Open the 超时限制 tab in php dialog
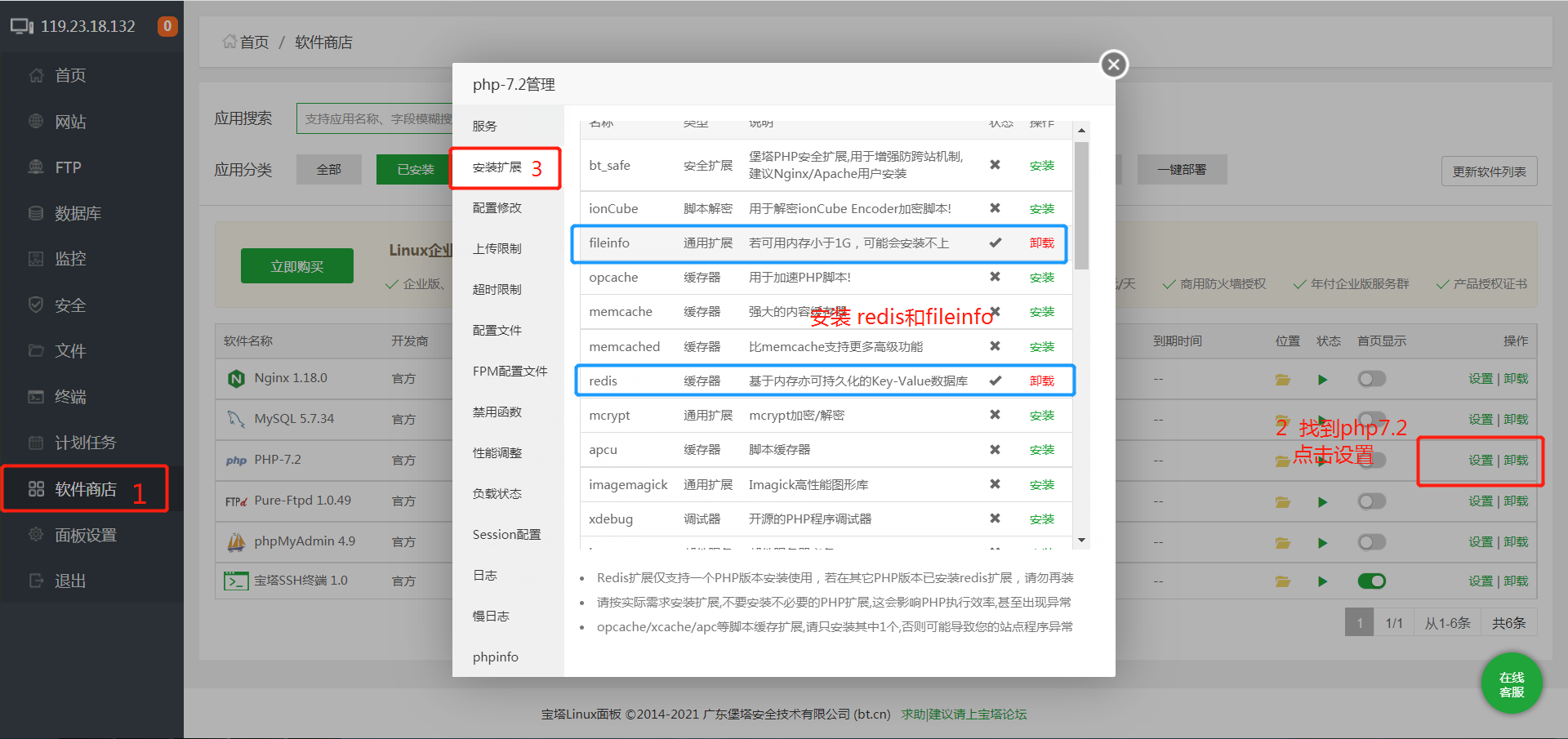 pos(508,289)
